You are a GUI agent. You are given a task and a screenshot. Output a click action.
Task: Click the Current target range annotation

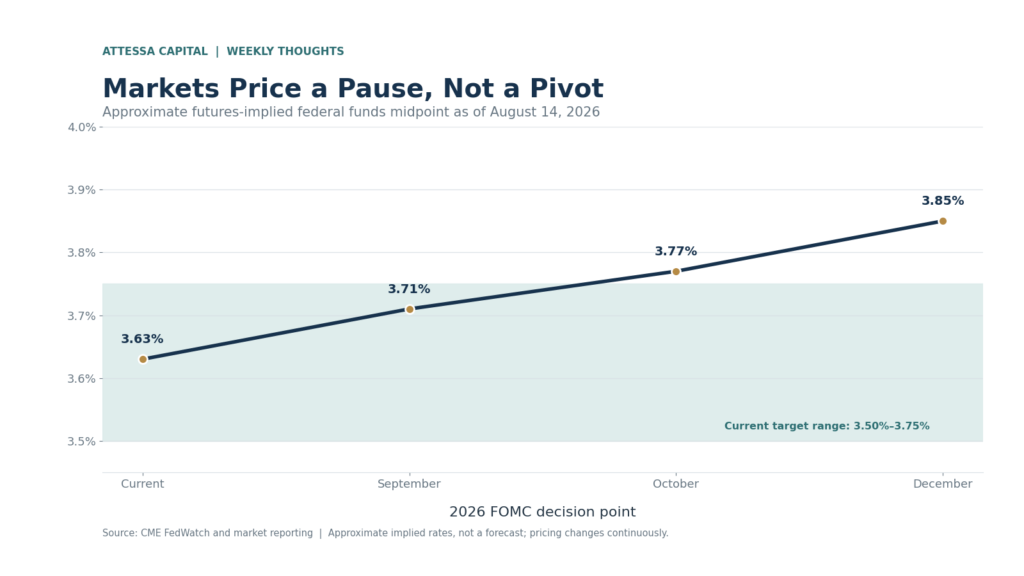(x=827, y=426)
